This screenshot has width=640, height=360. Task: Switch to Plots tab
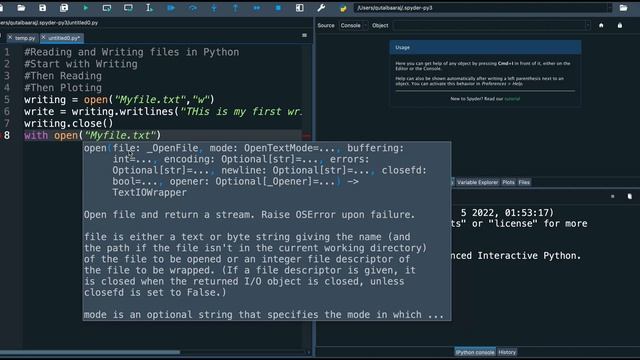(x=509, y=182)
